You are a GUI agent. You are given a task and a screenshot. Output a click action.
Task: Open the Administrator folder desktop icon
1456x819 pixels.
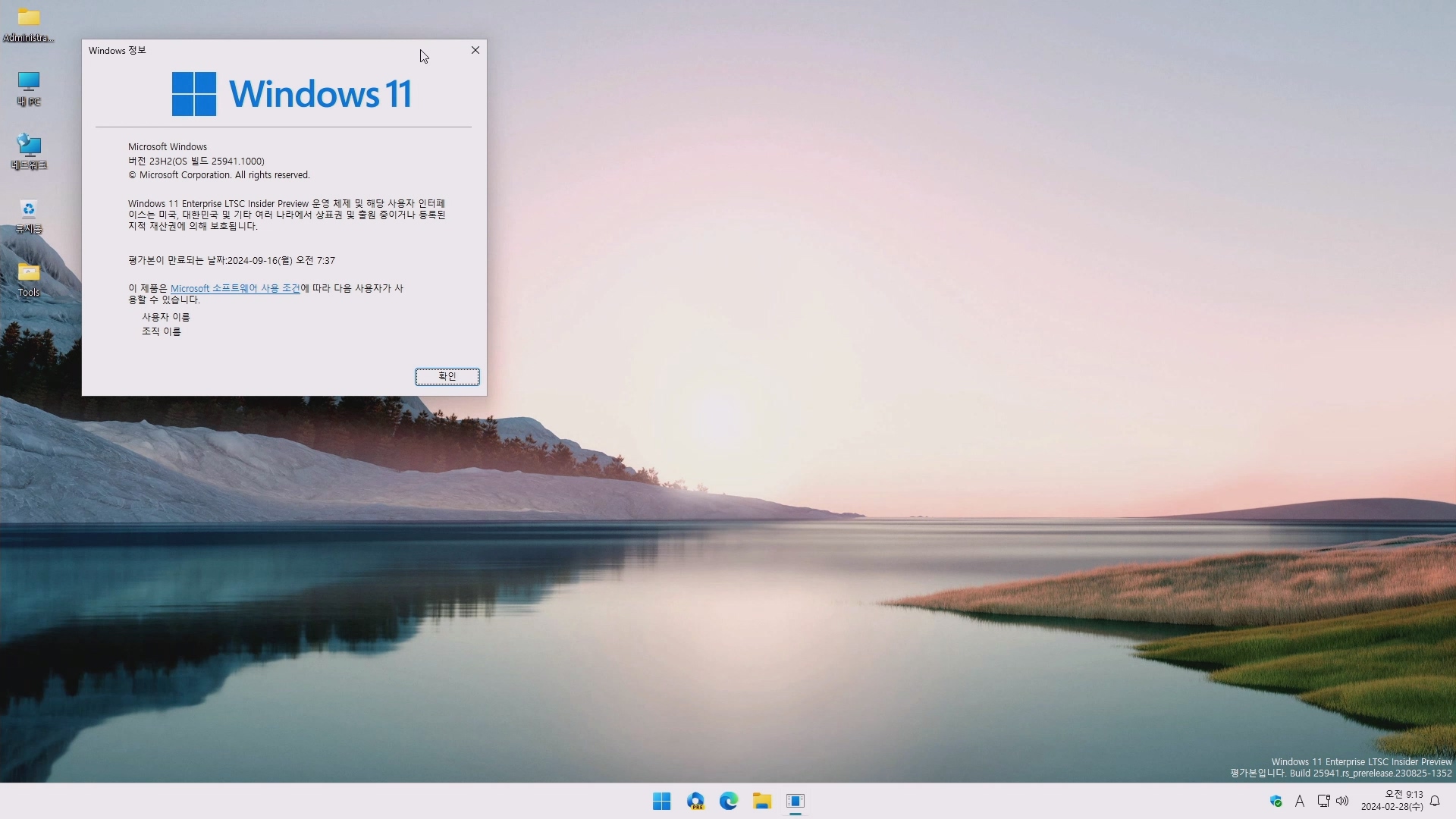[29, 24]
